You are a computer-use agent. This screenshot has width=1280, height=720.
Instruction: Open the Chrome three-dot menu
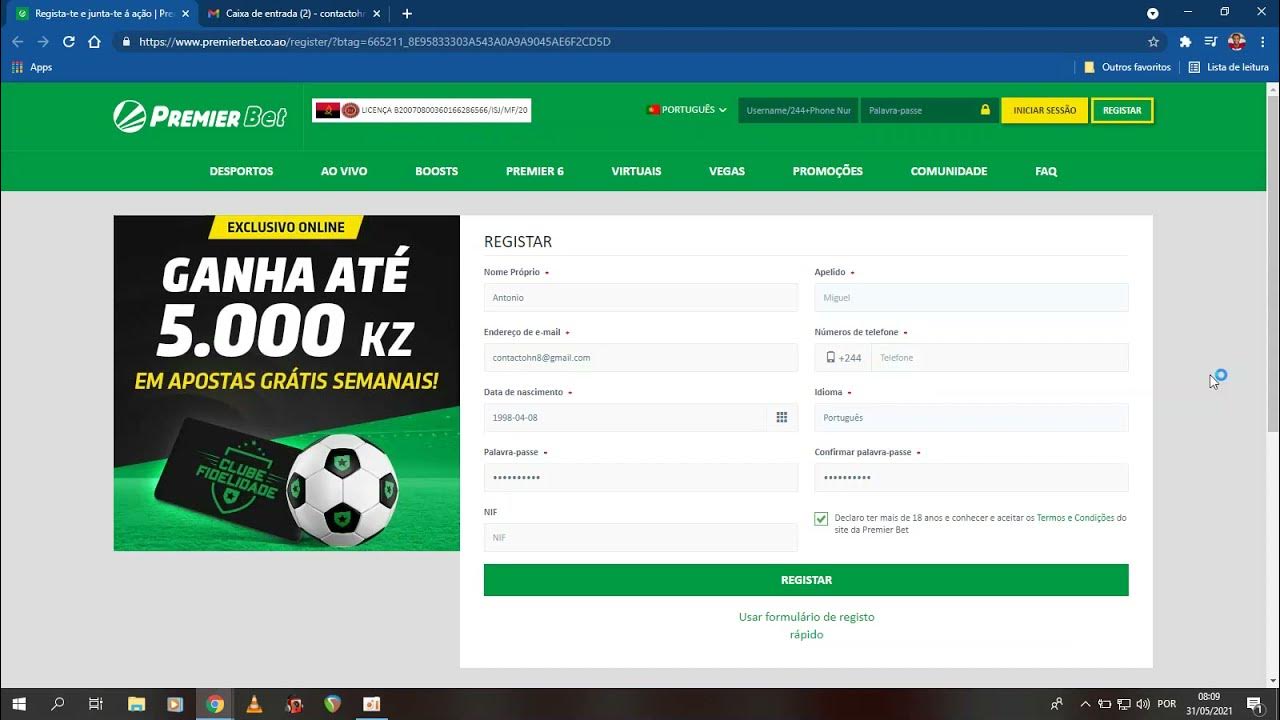tap(1262, 42)
